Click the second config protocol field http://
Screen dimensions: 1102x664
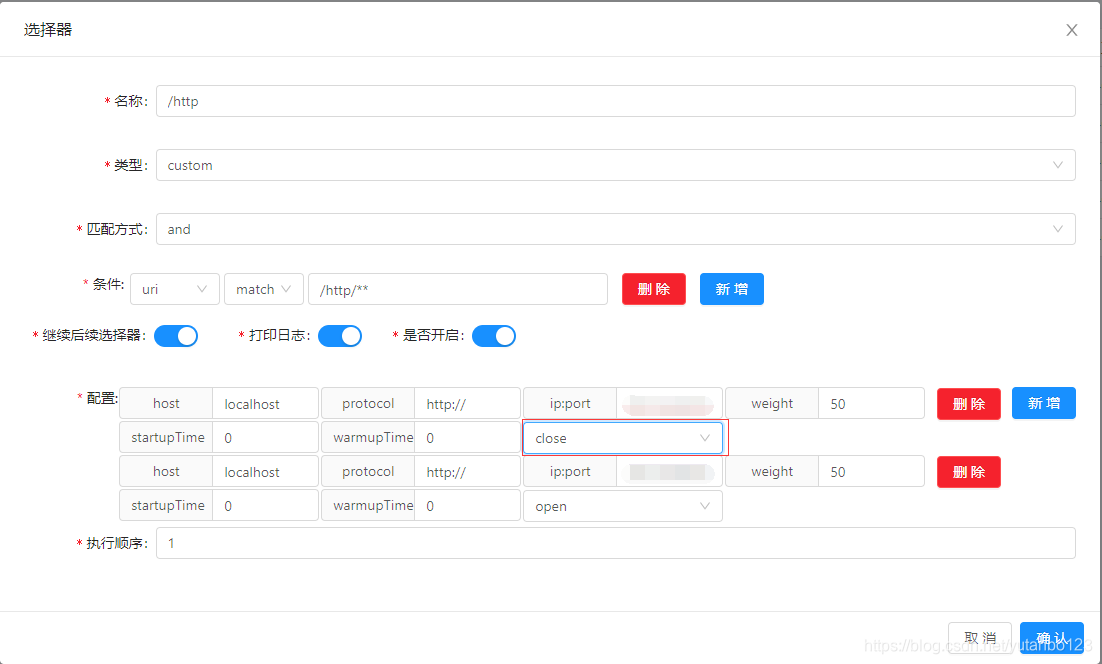[467, 471]
